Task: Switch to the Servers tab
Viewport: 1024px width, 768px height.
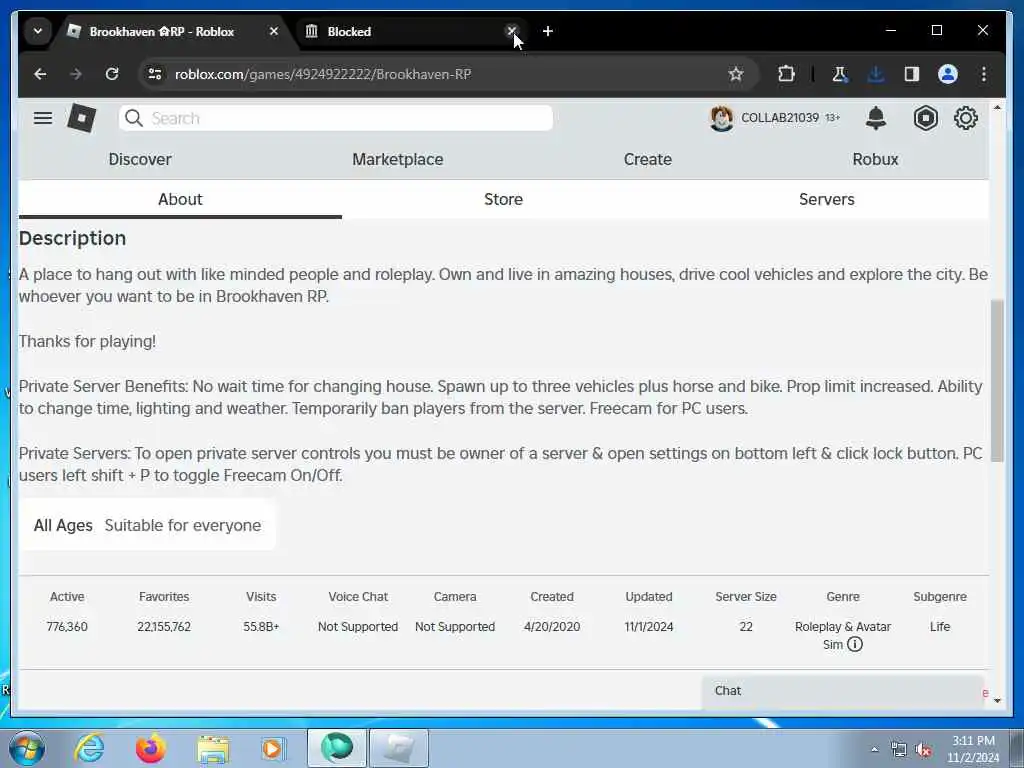Action: (827, 199)
